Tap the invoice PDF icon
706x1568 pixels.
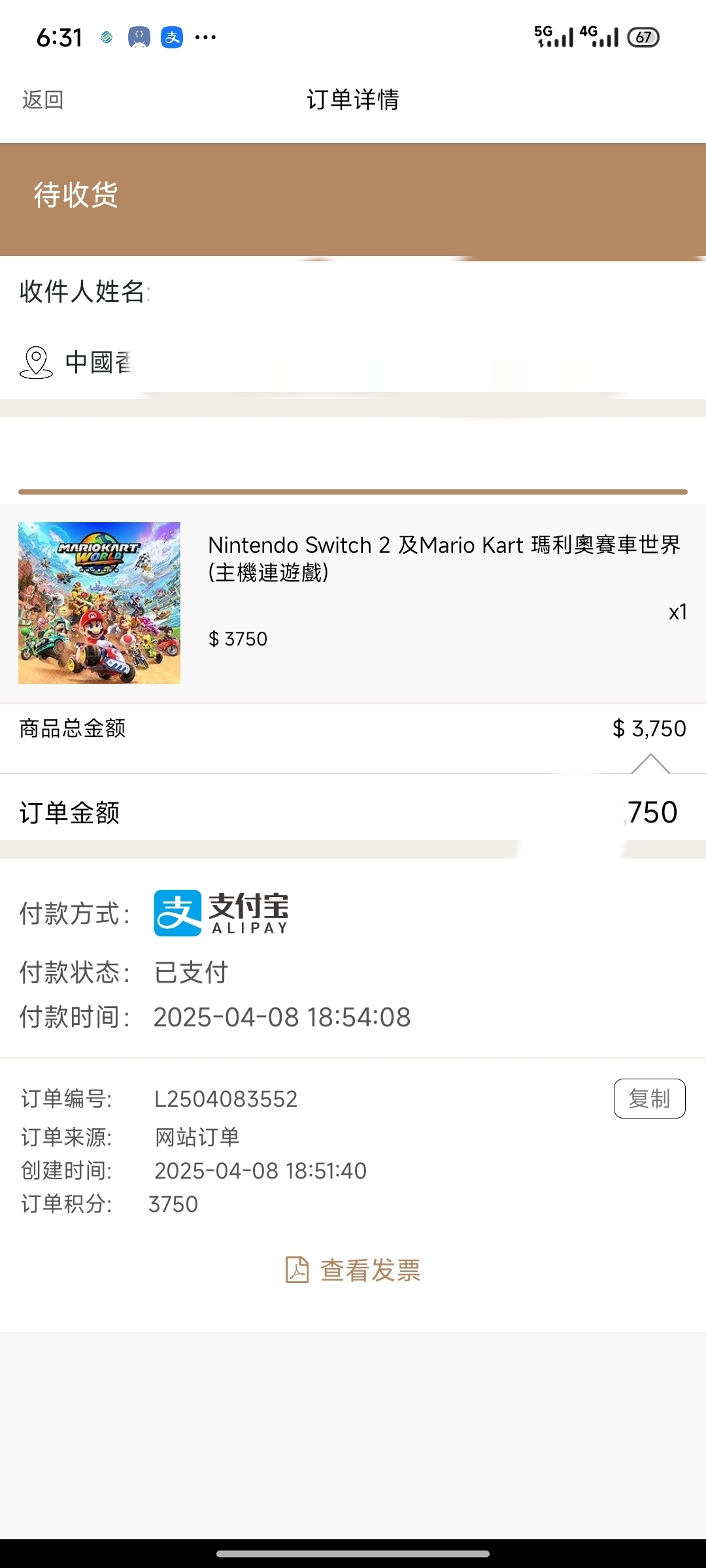(x=297, y=1270)
